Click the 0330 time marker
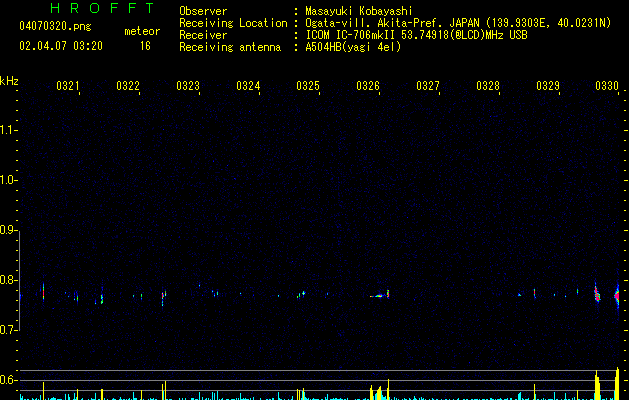629x400 pixels. [x=607, y=85]
